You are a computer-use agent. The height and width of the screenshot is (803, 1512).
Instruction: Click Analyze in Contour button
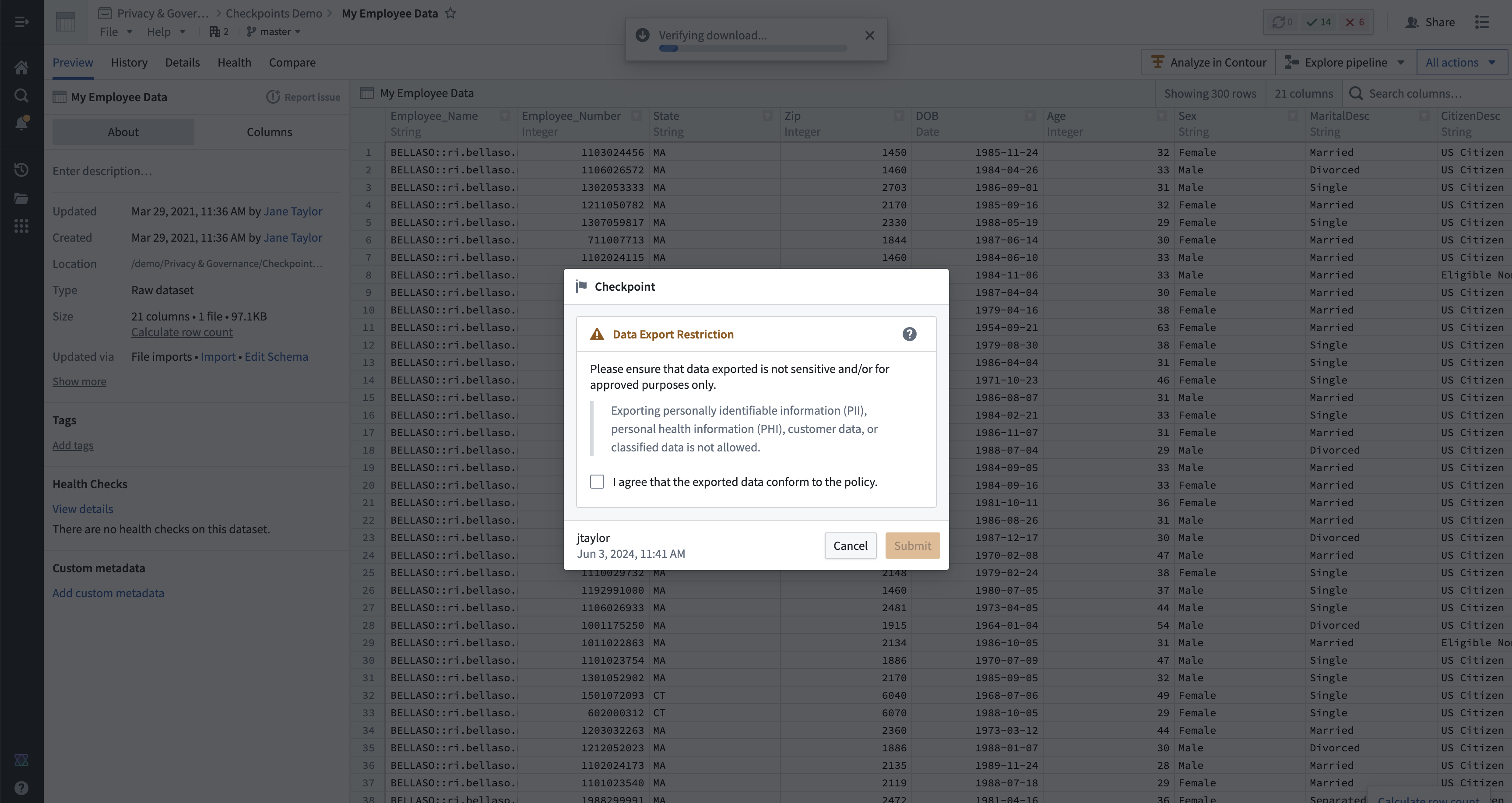[1209, 62]
